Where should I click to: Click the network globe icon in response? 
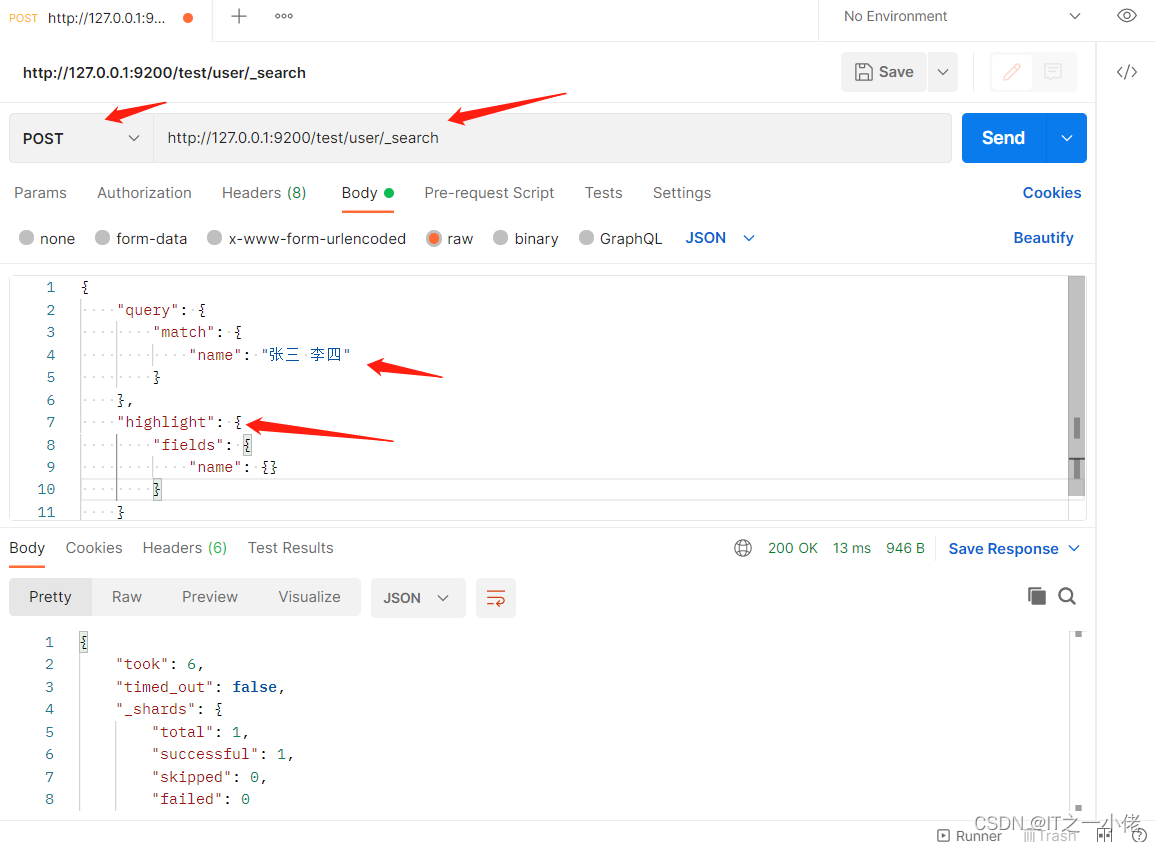[x=743, y=548]
